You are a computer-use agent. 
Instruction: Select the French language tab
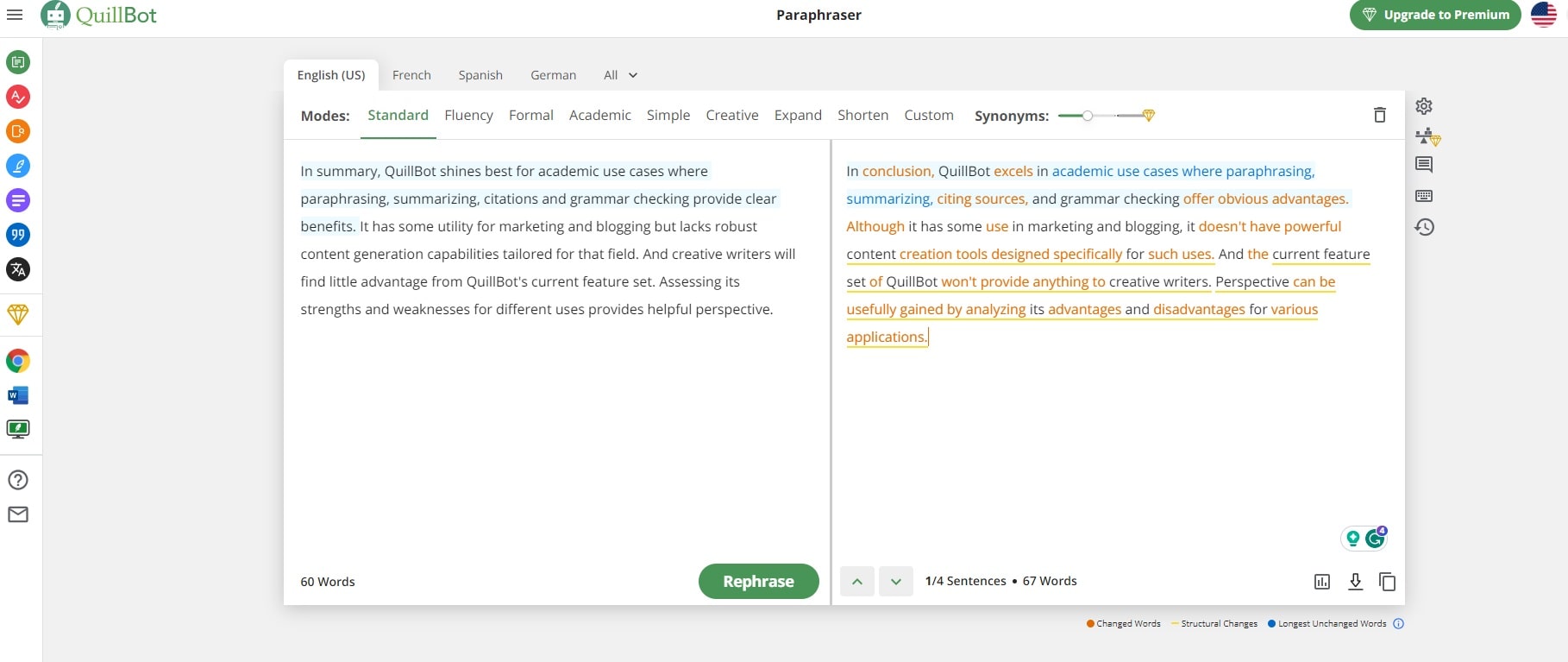[411, 75]
